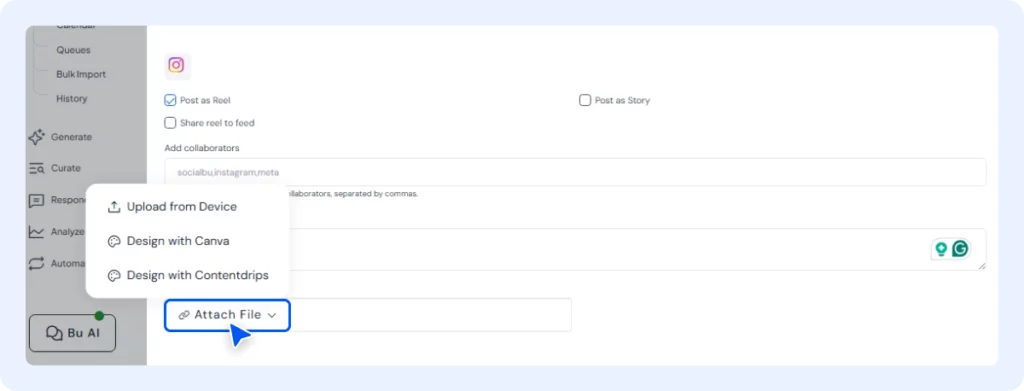Go to Queues in the sidebar
1024x391 pixels.
(x=73, y=50)
